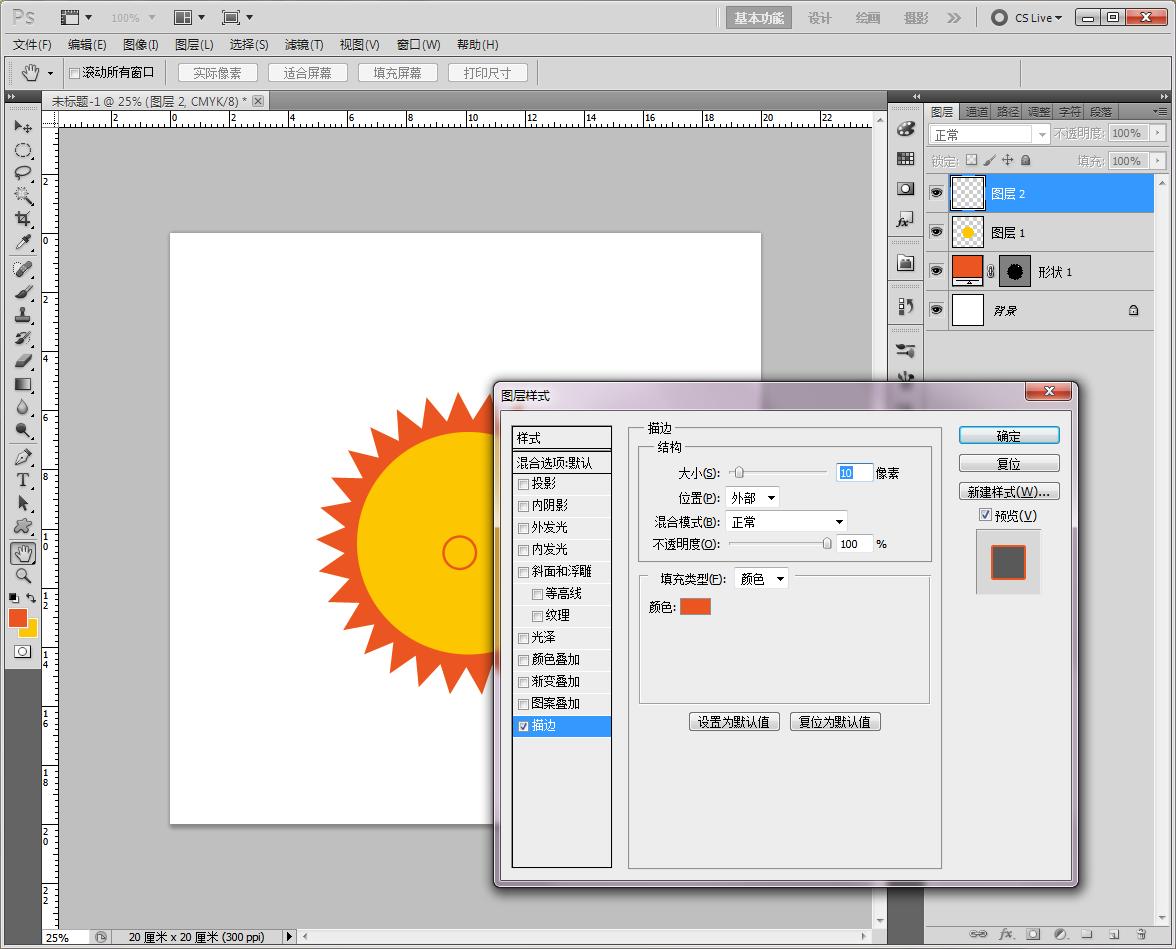This screenshot has height=949, width=1176.
Task: Select the Horizontal Type tool
Action: 22,480
